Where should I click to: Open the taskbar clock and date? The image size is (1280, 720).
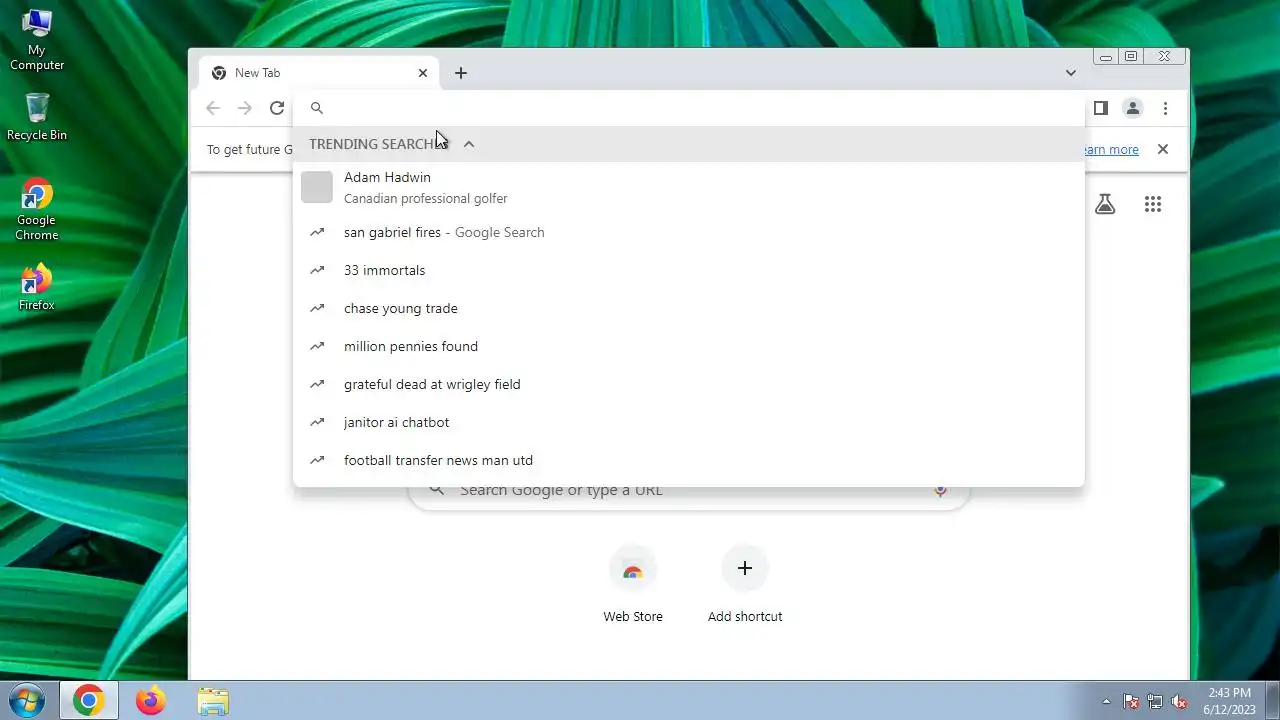(1228, 701)
